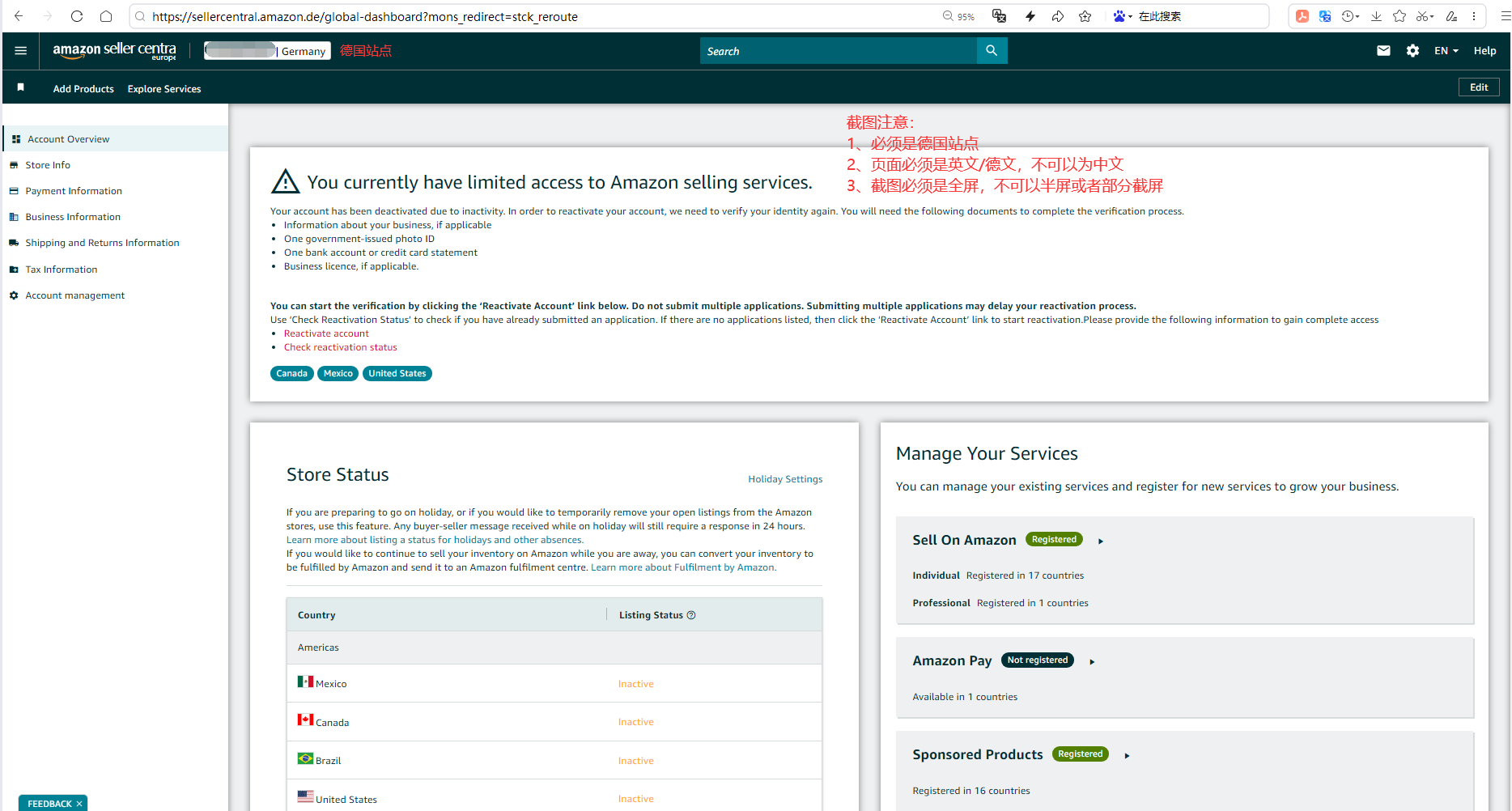1512x811 pixels.
Task: Click the amazon seller central logo
Action: click(x=114, y=51)
